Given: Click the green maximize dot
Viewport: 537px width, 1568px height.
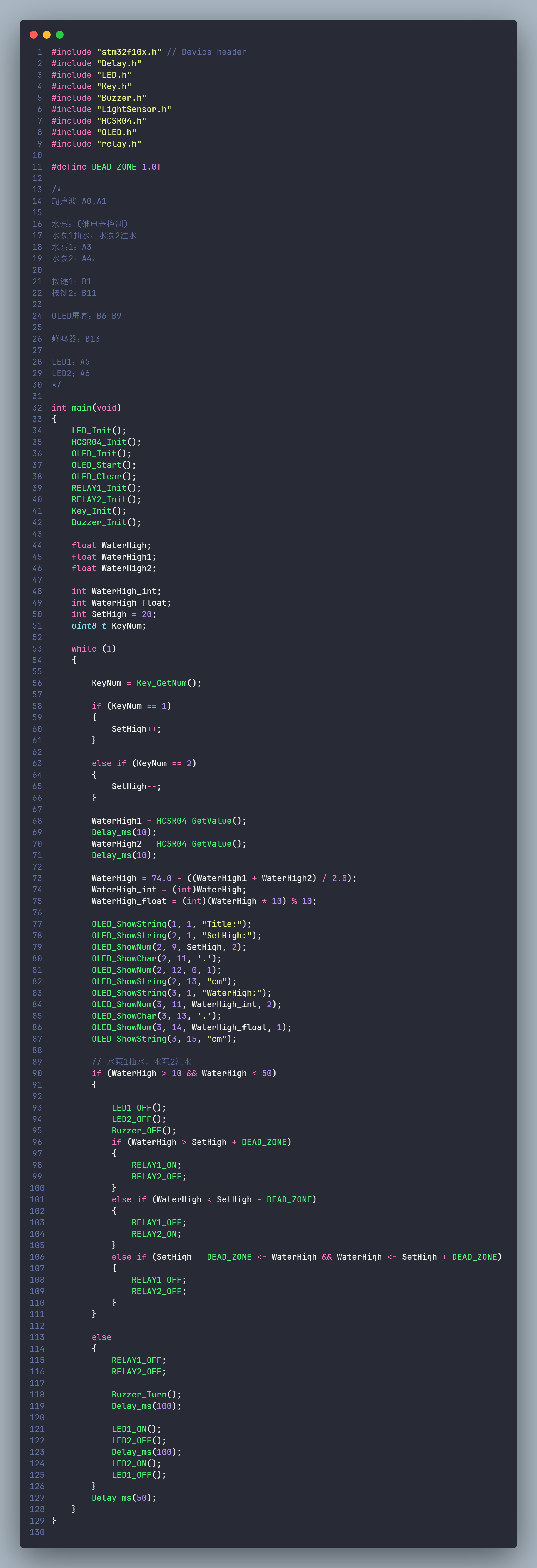Looking at the screenshot, I should (x=60, y=35).
